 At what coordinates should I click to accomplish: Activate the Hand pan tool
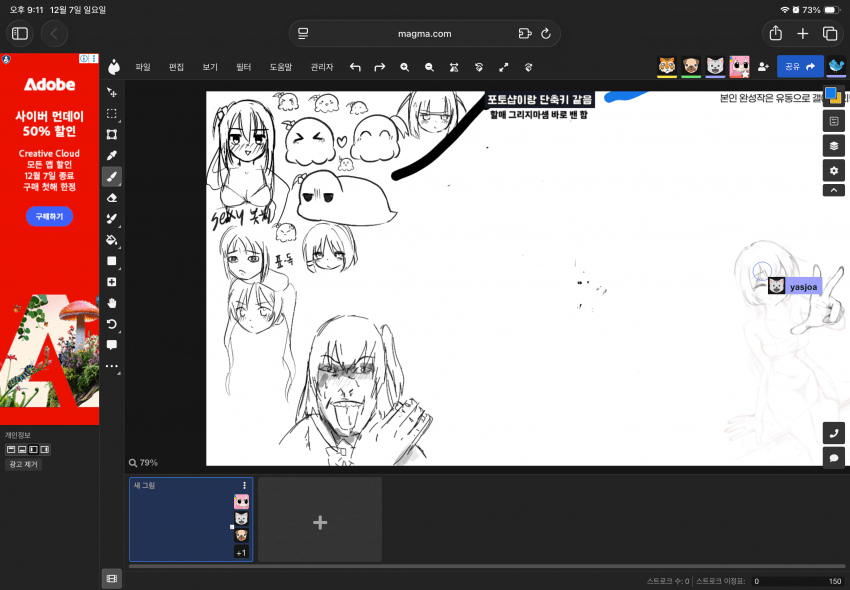click(x=112, y=303)
